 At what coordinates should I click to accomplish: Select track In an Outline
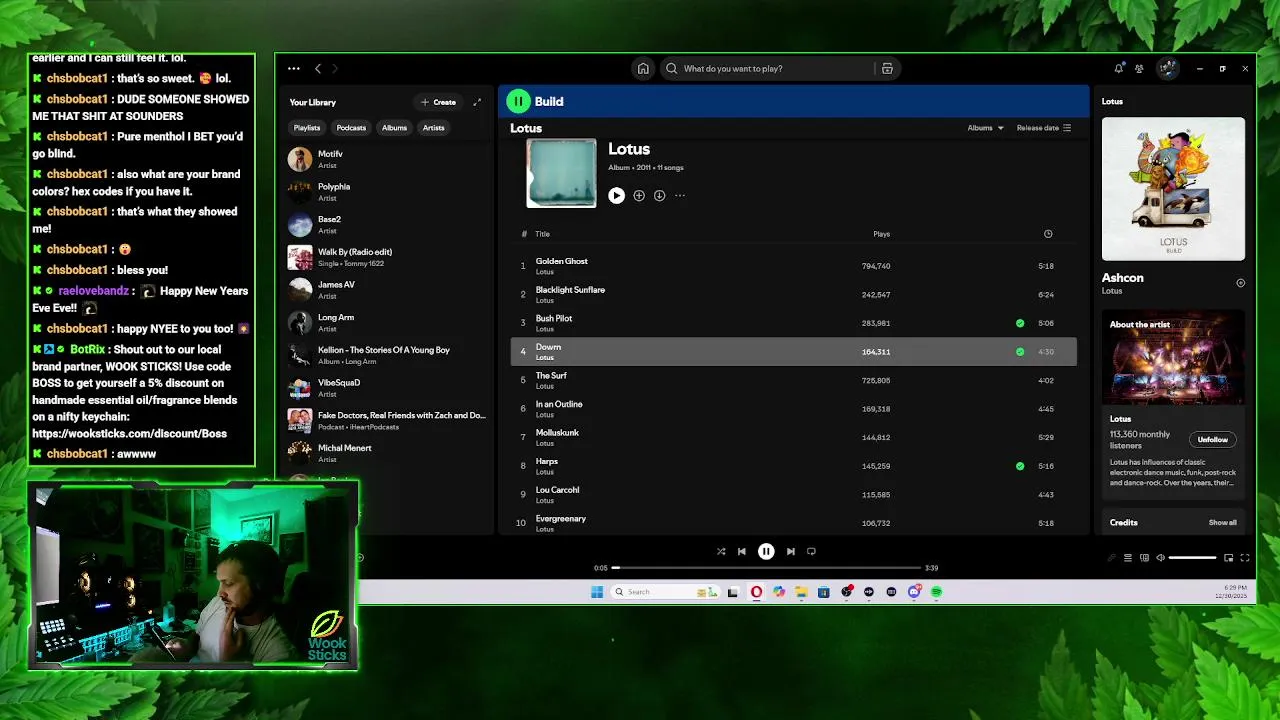793,408
